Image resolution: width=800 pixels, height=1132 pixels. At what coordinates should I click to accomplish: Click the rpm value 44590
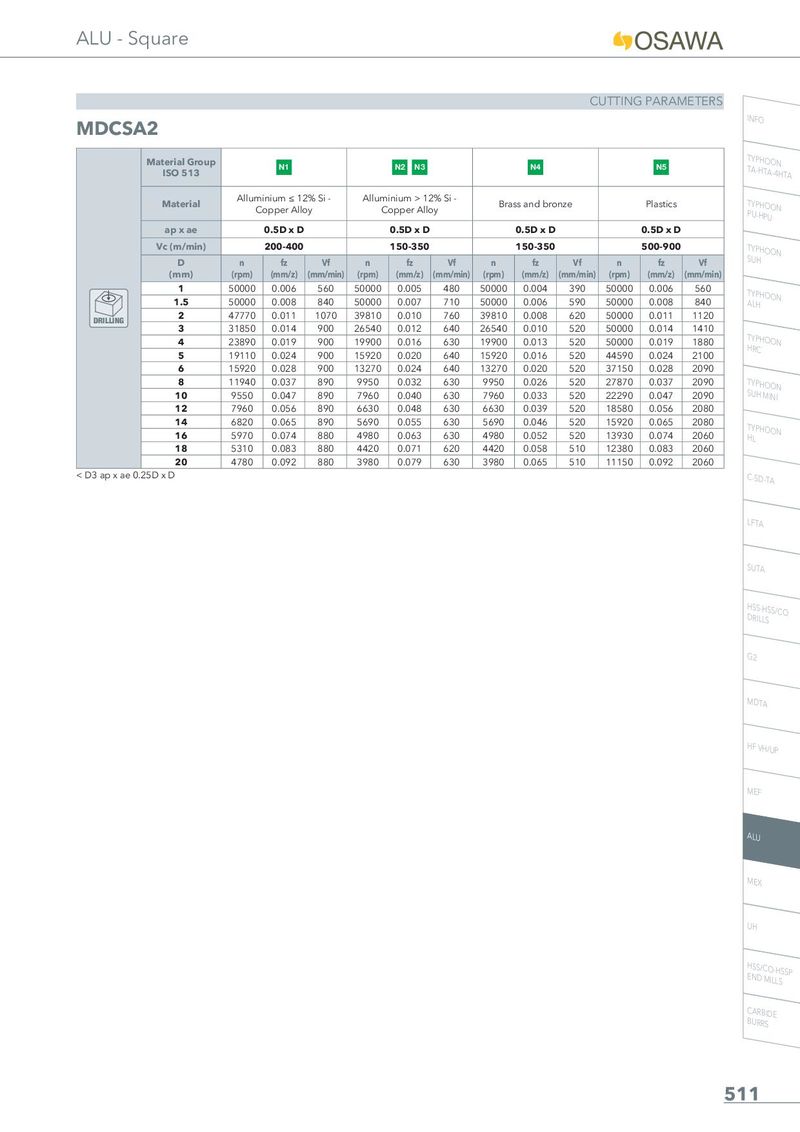[619, 355]
